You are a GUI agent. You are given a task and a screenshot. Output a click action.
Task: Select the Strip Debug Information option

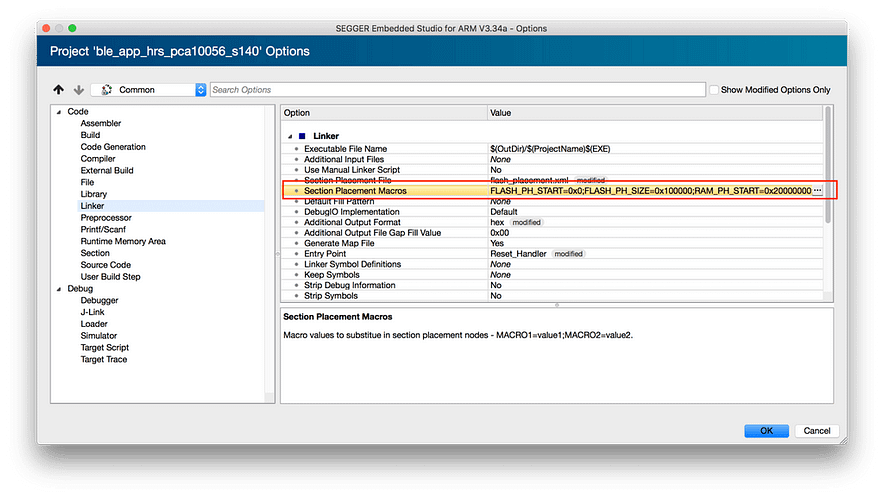(350, 286)
